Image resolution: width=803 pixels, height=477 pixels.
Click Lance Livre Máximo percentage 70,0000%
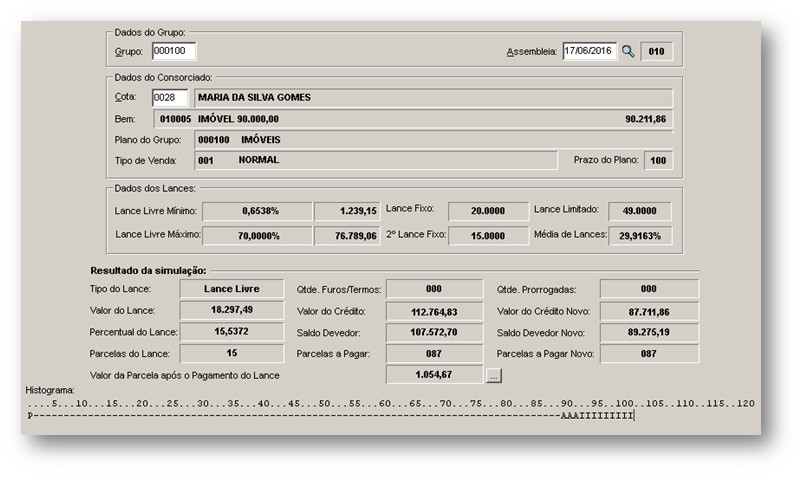point(257,236)
